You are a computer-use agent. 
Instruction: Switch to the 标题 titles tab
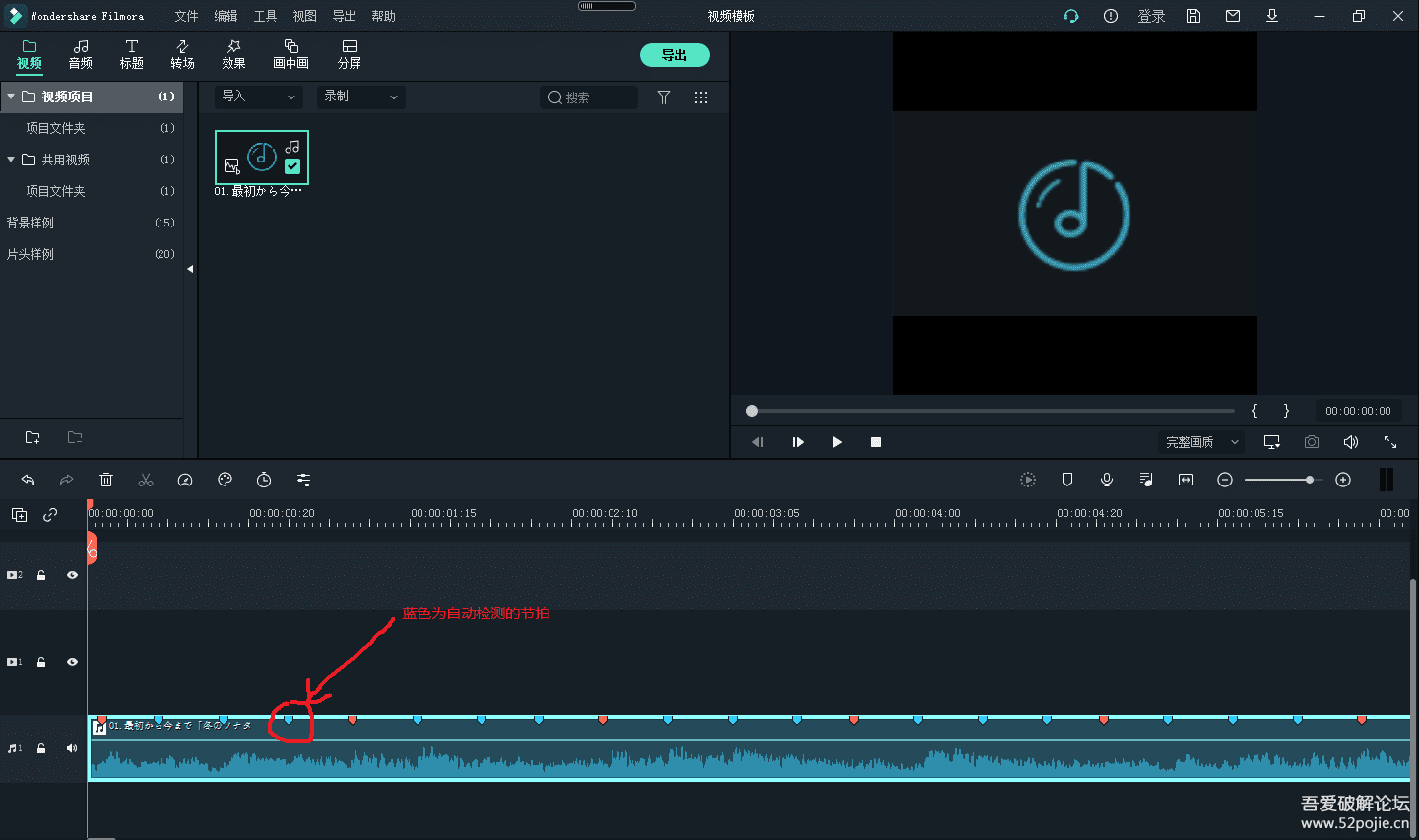click(x=132, y=54)
